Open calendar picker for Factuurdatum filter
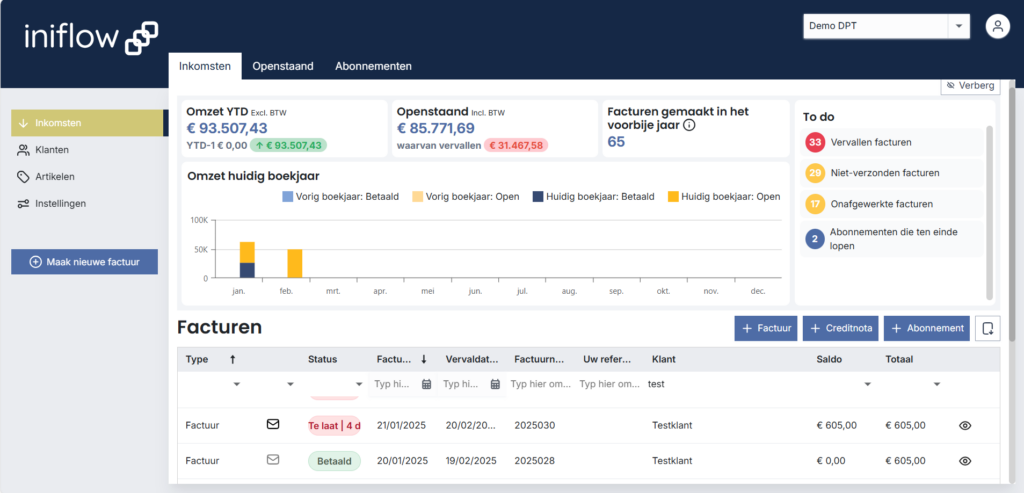Viewport: 1024px width, 493px height. tap(426, 384)
